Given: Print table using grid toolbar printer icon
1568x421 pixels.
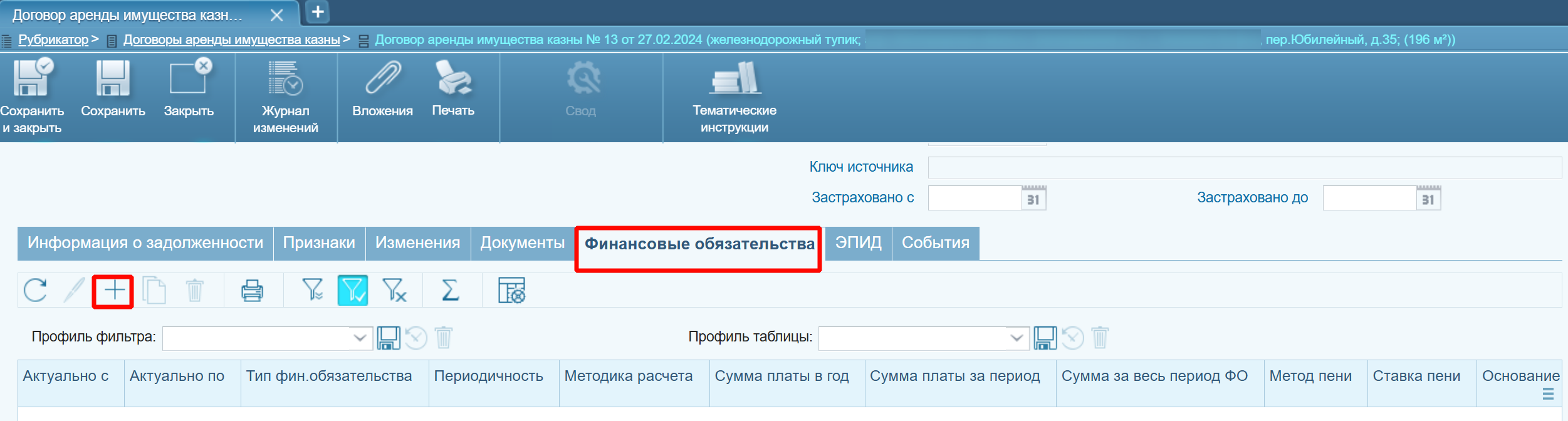Looking at the screenshot, I should click(252, 291).
